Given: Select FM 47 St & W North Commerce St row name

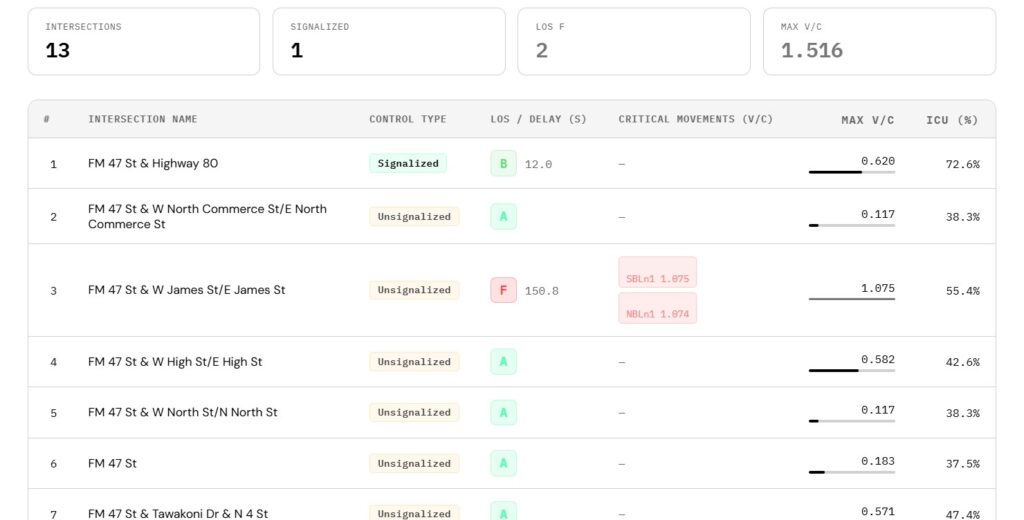Looking at the screenshot, I should pos(207,216).
